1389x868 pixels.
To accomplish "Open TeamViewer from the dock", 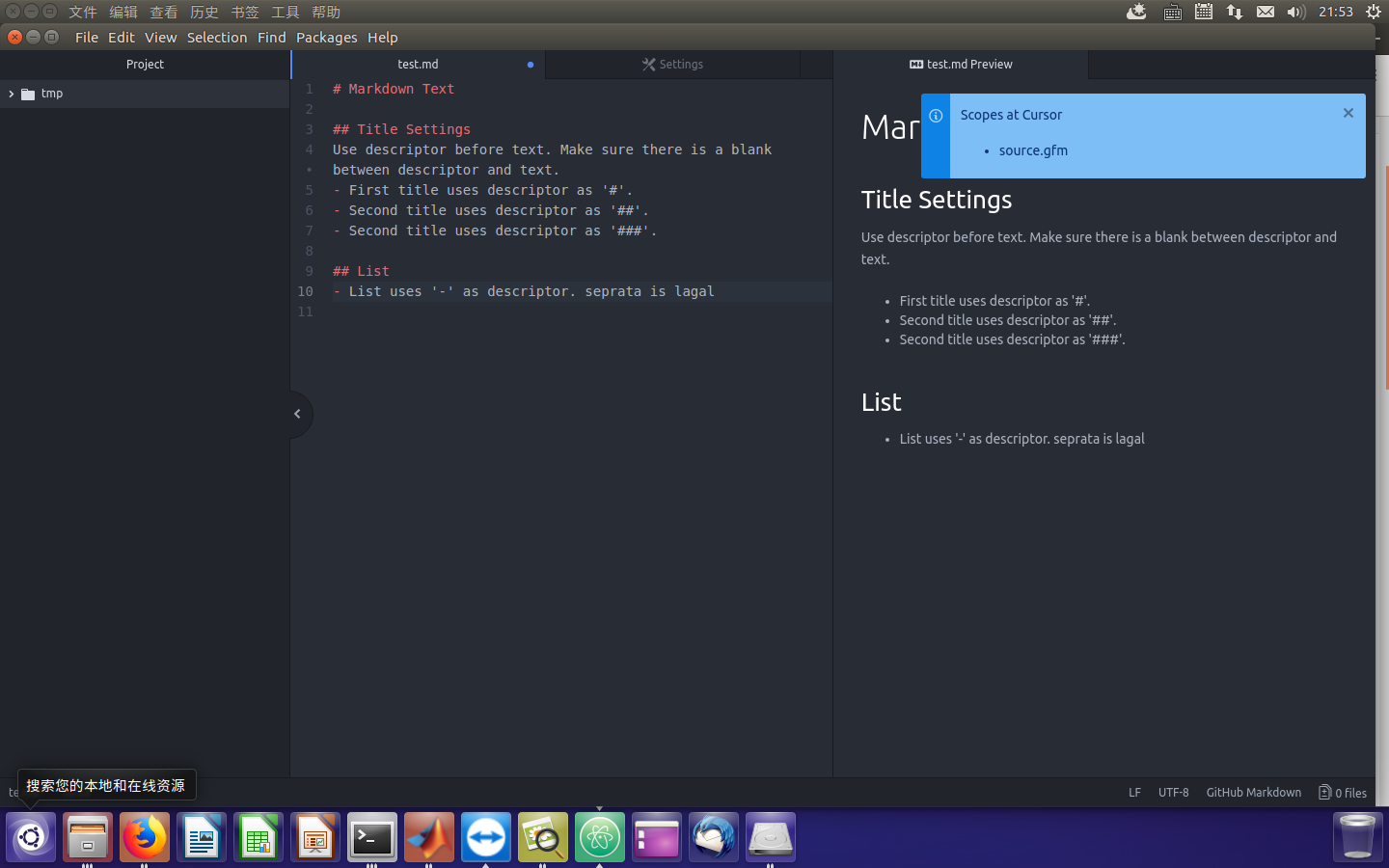I will click(486, 837).
